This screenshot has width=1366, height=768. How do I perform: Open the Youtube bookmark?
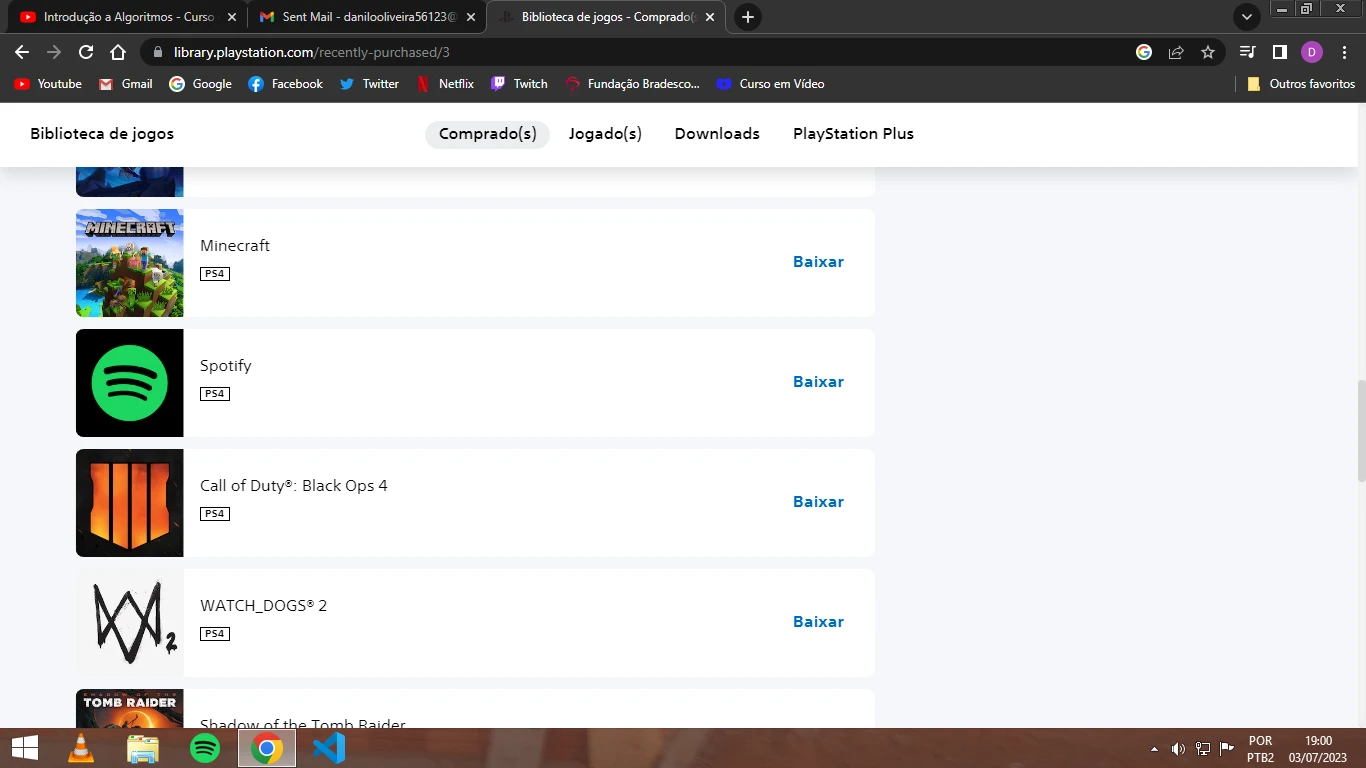coord(48,84)
